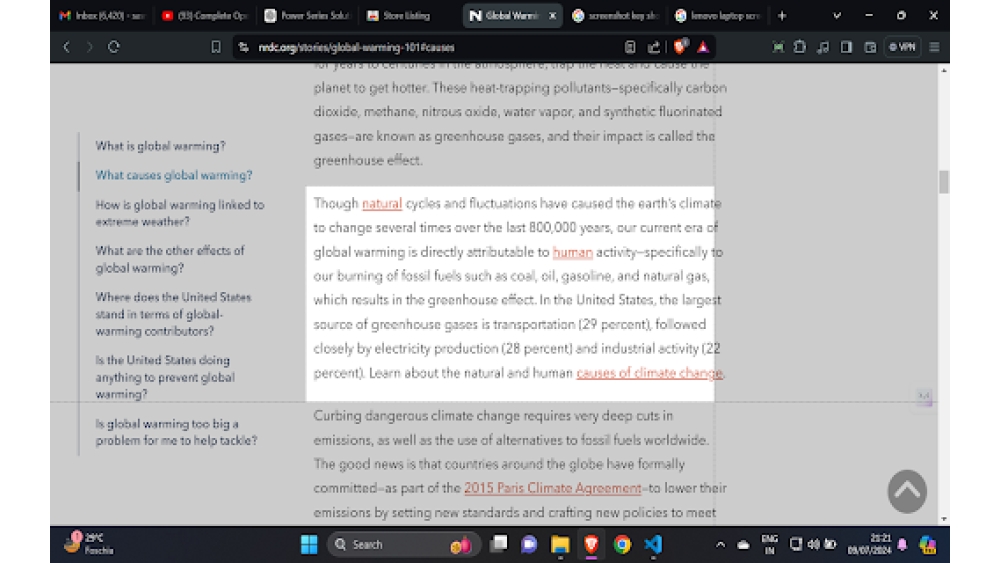Follow the 'human' hyperlink in paragraph
The width and height of the screenshot is (1000, 563).
(572, 252)
